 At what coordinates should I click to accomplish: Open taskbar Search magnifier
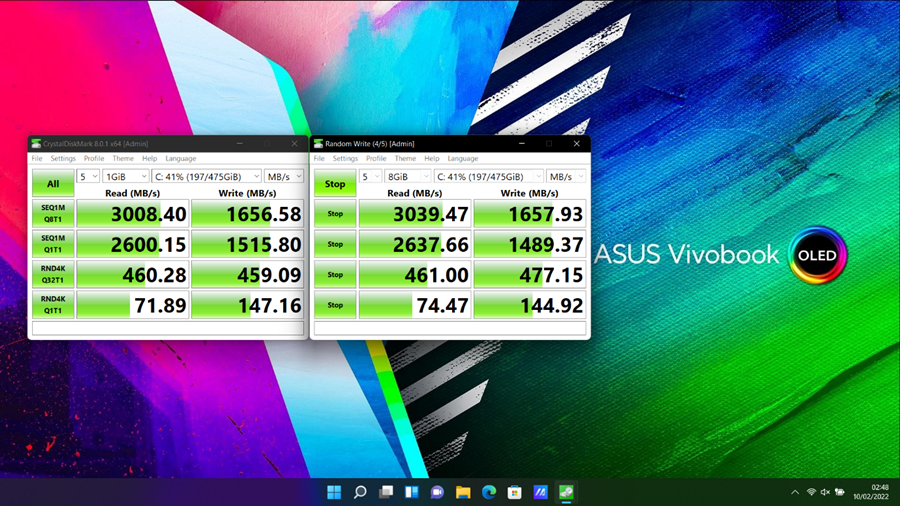[x=360, y=492]
